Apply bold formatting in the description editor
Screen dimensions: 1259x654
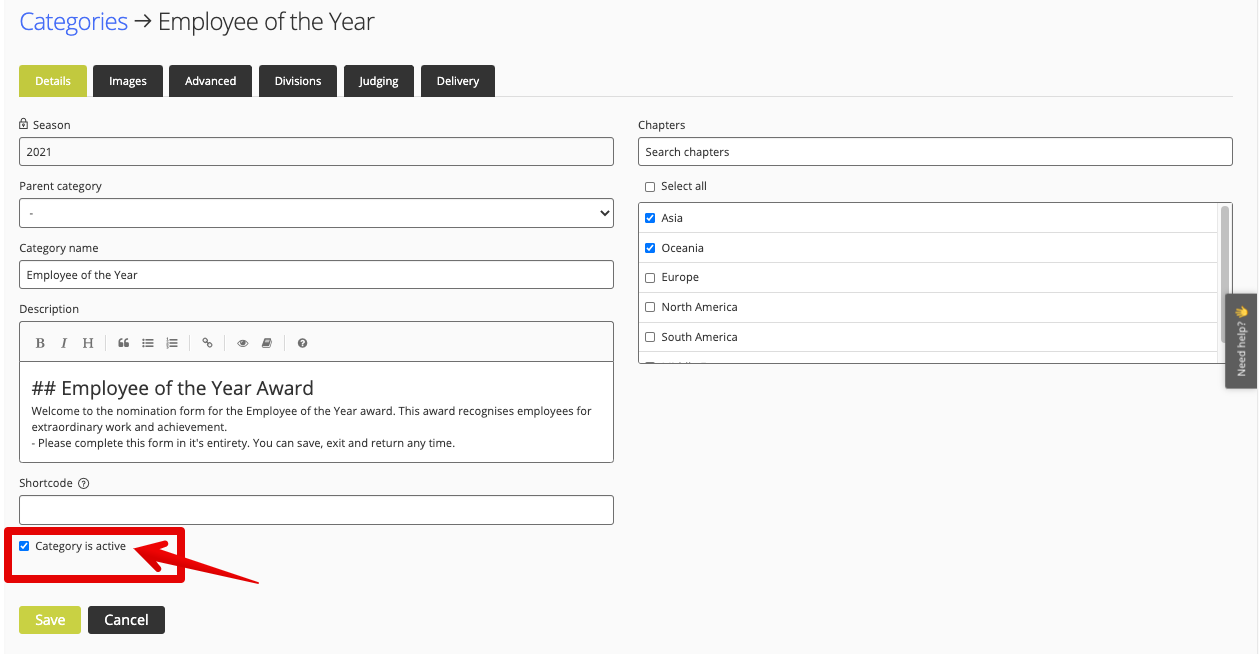point(40,343)
